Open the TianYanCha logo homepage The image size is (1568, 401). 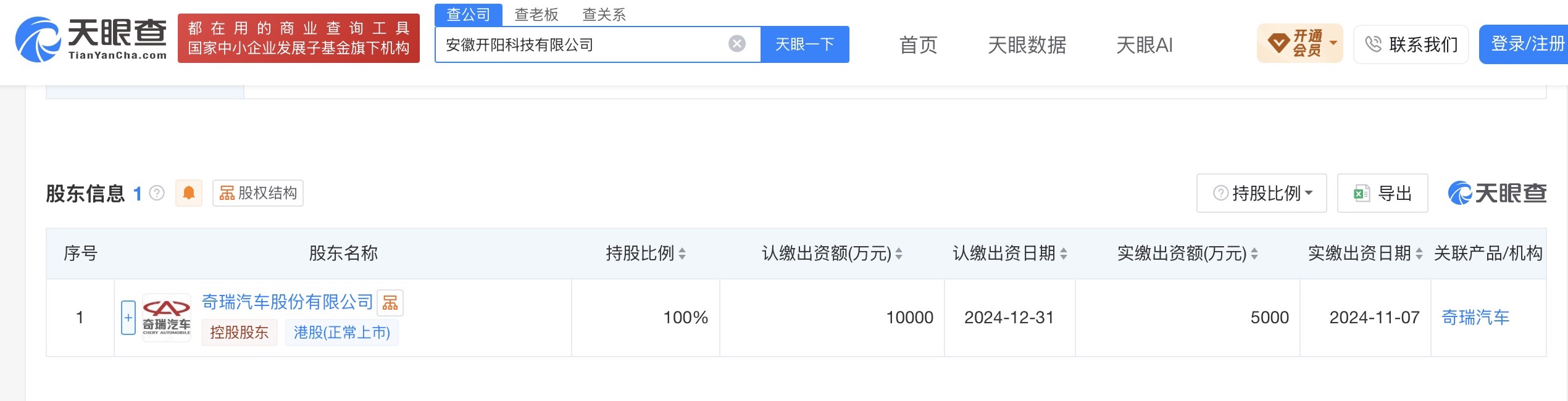tap(91, 39)
